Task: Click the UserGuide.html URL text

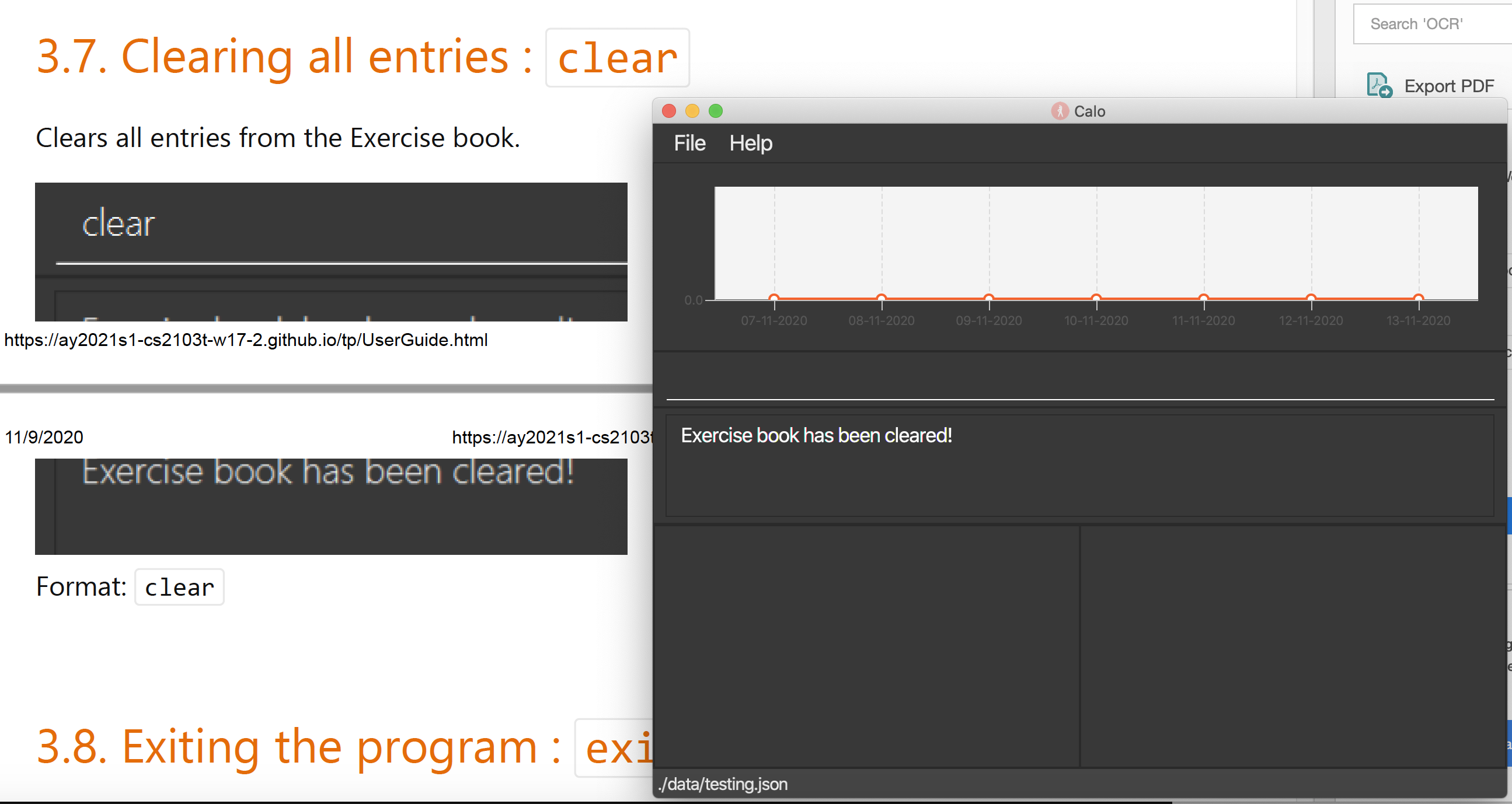Action: (x=246, y=340)
